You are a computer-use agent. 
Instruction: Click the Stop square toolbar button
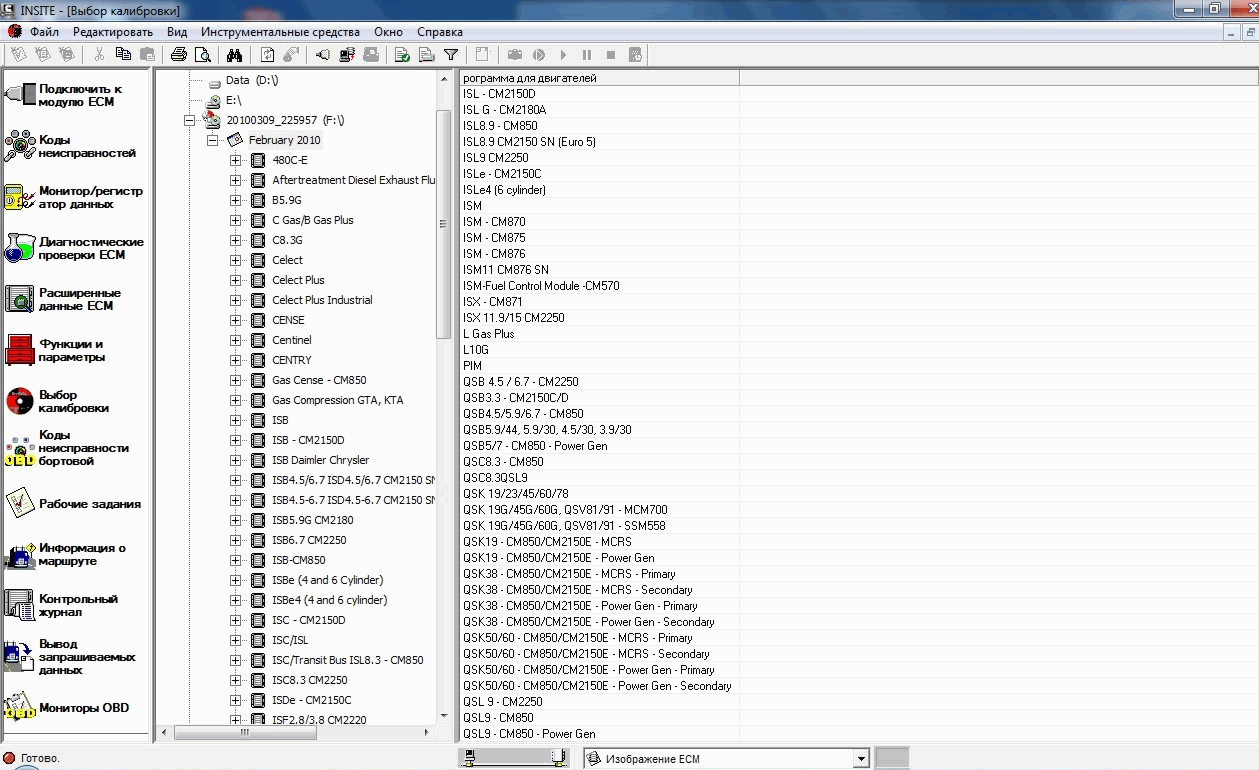click(611, 54)
